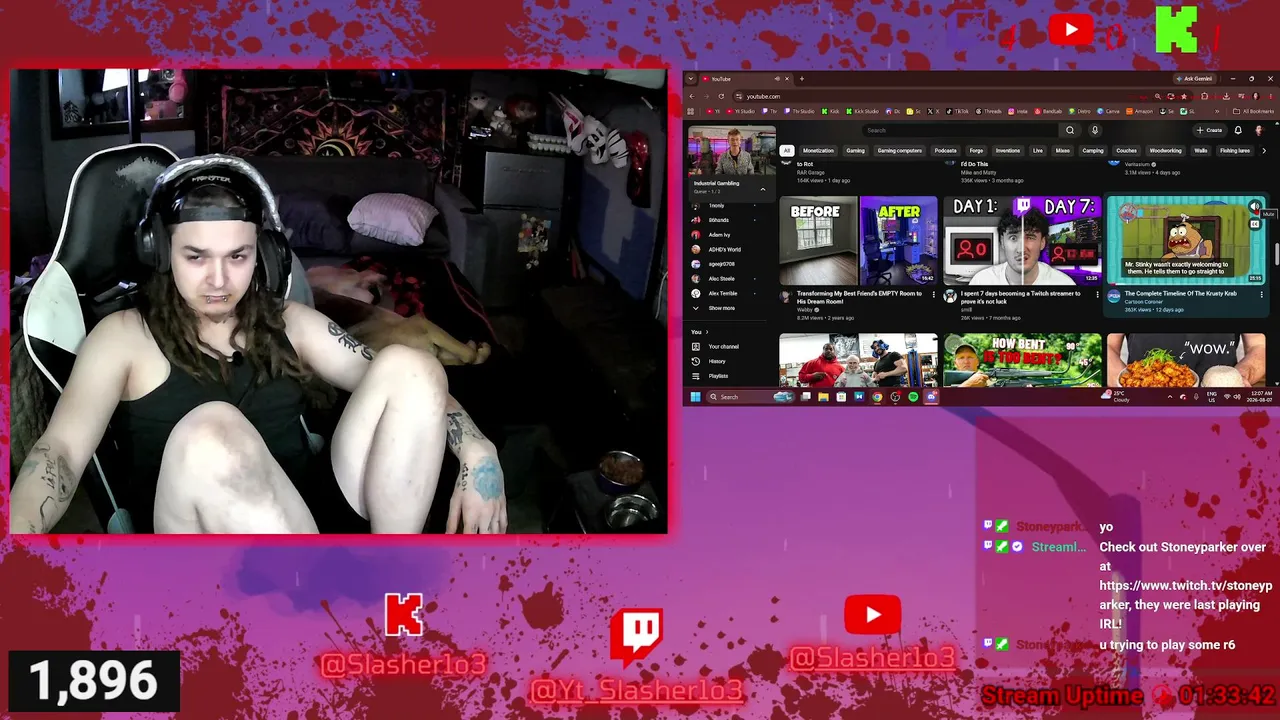
Task: Select the Monetization filter chip
Action: point(818,151)
